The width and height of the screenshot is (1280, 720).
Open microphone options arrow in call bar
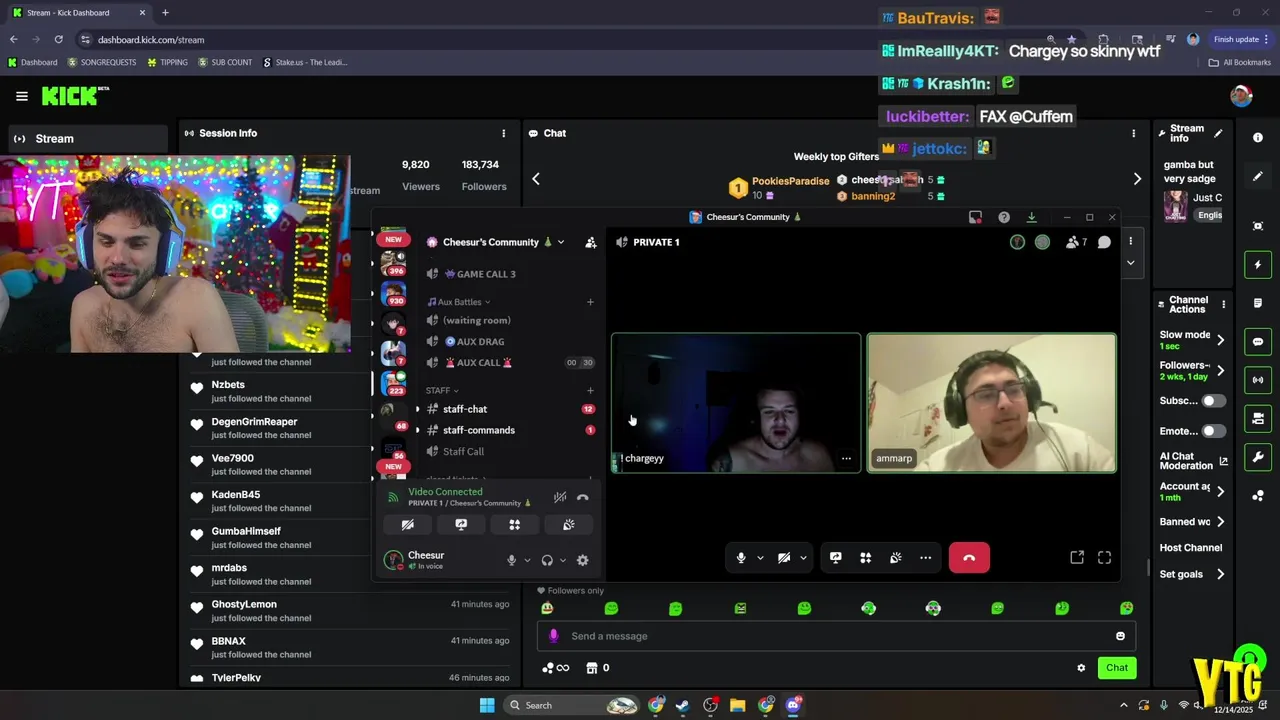[x=760, y=558]
